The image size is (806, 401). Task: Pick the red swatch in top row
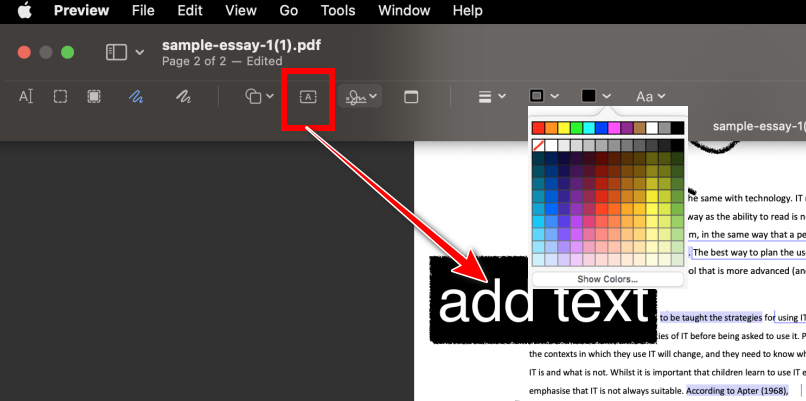coord(538,127)
